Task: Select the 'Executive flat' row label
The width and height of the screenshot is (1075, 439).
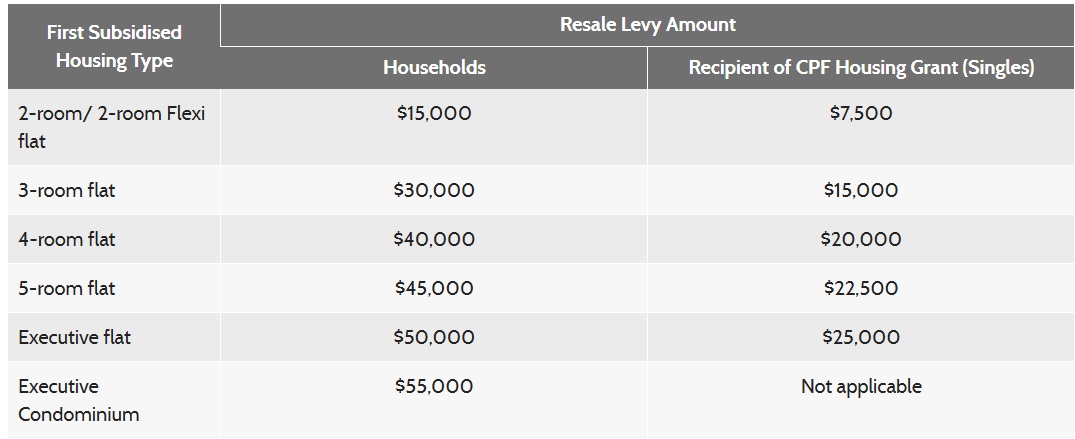Action: (x=74, y=337)
